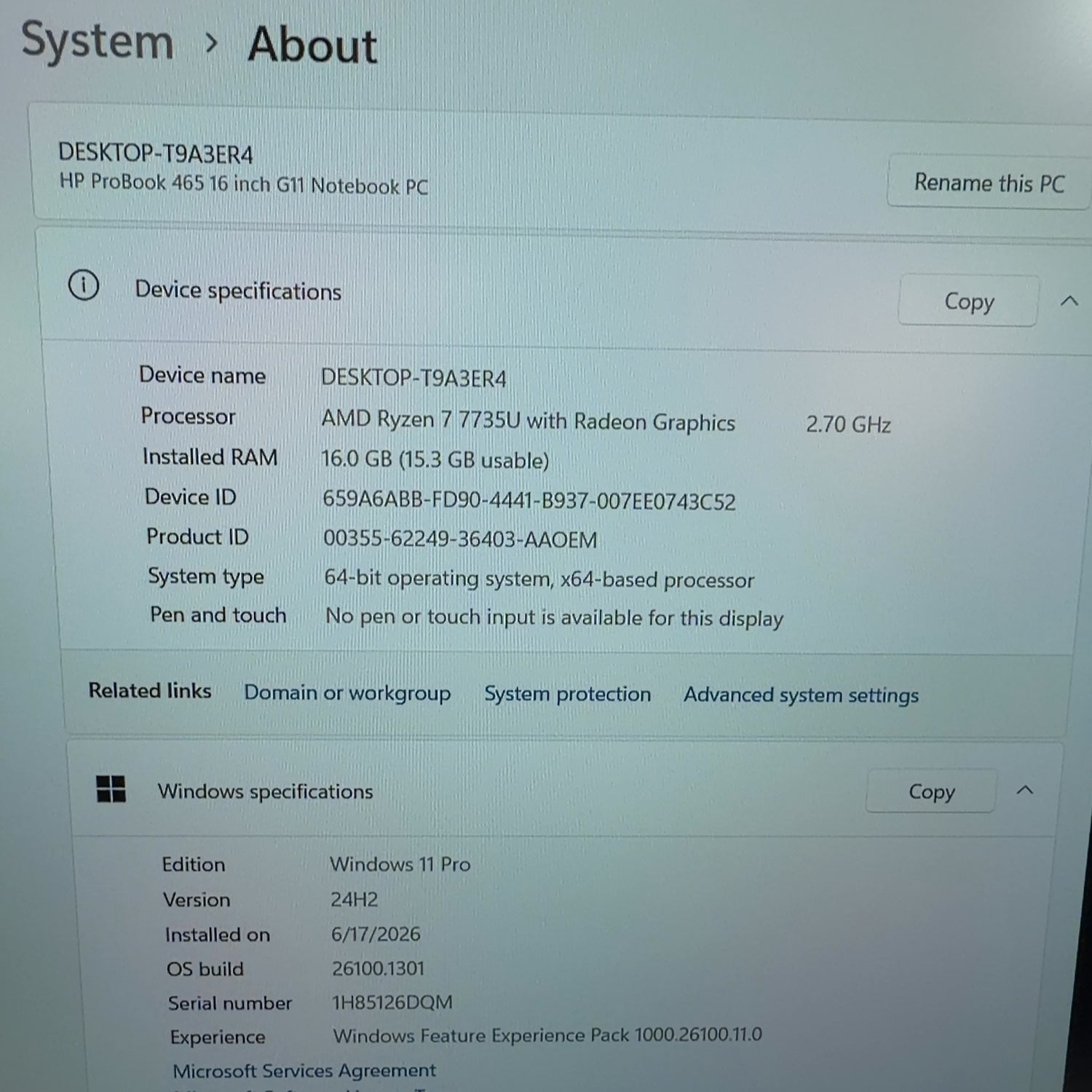Image resolution: width=1092 pixels, height=1092 pixels.
Task: Click the HP ProBook 465 model name text
Action: (x=244, y=184)
